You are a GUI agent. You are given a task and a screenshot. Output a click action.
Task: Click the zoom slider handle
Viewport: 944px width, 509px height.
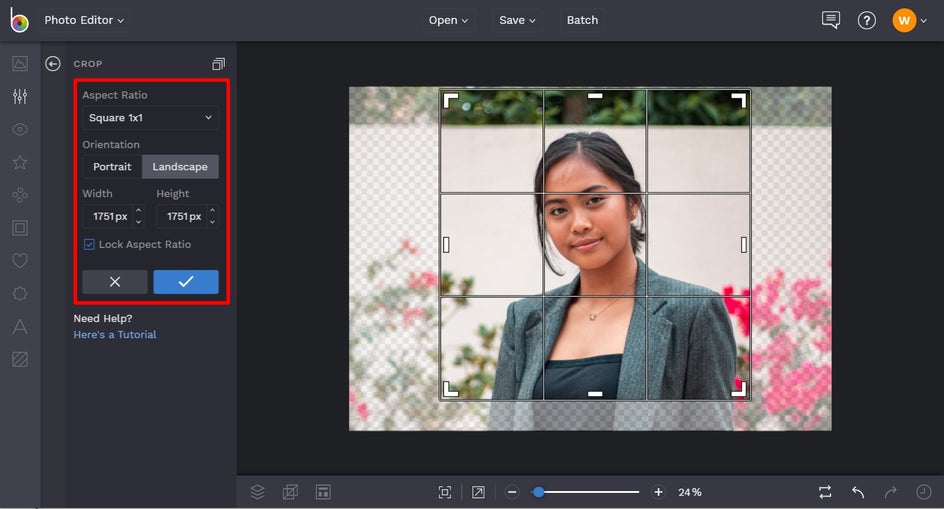(x=539, y=492)
